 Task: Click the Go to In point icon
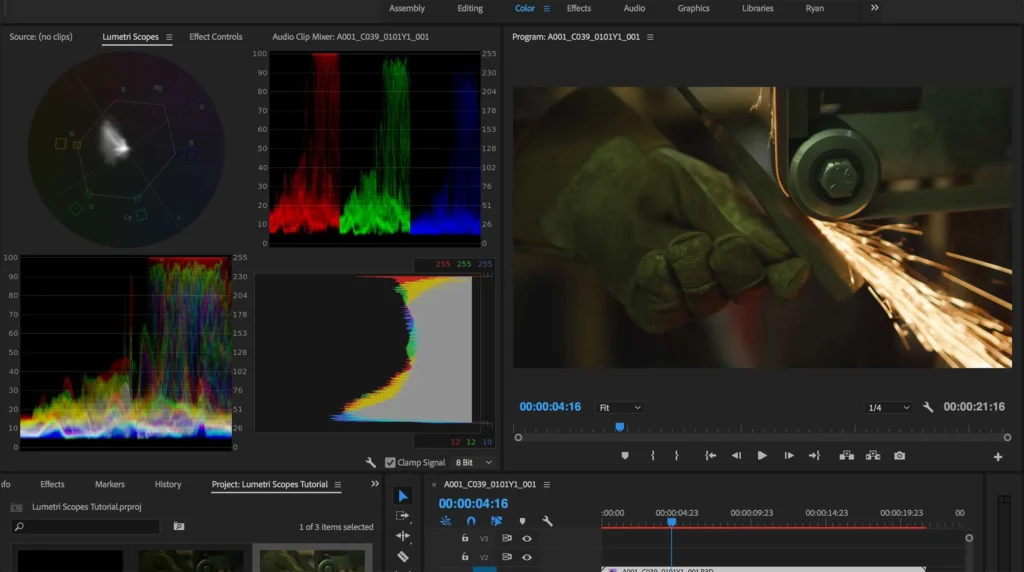click(x=711, y=456)
